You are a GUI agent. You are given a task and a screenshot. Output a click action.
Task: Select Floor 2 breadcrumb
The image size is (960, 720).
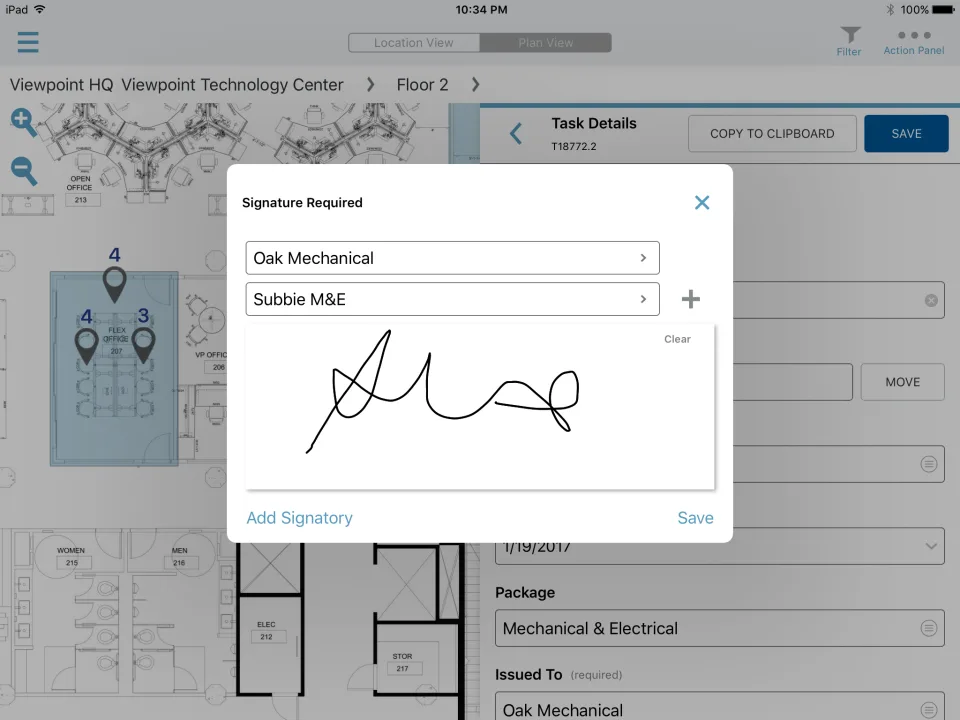pyautogui.click(x=422, y=84)
